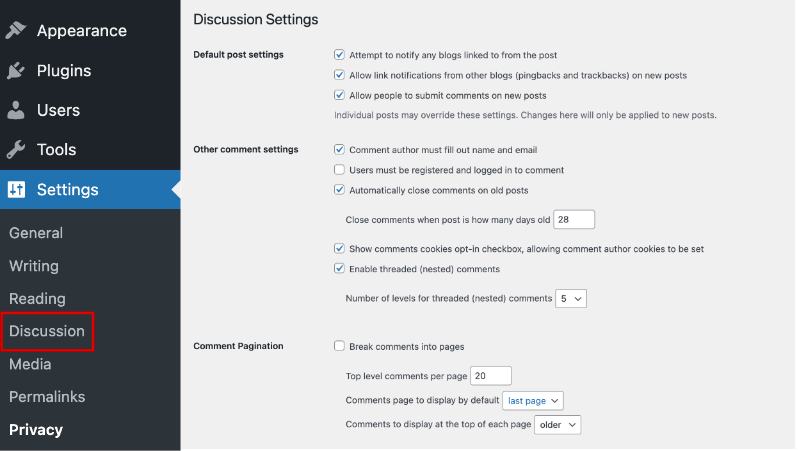Viewport: 798px width, 451px height.
Task: Open Discussion settings submenu item
Action: (46, 331)
